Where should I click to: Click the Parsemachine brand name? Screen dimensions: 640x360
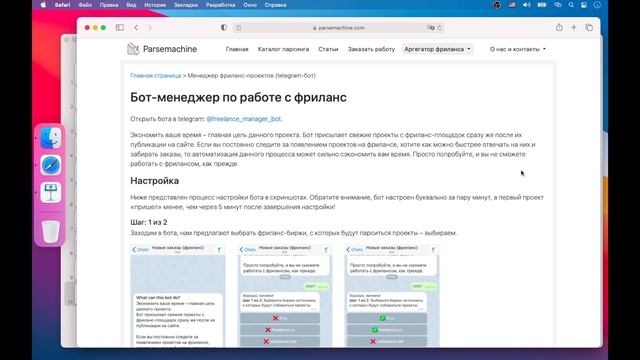click(x=170, y=49)
